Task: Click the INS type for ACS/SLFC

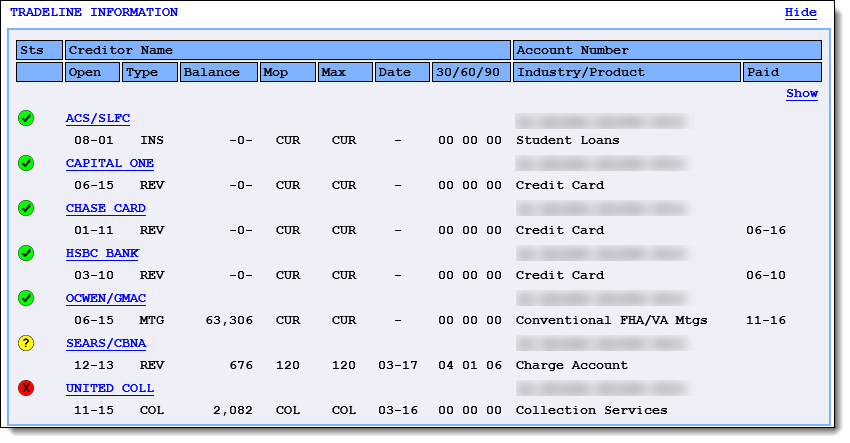Action: (x=152, y=140)
